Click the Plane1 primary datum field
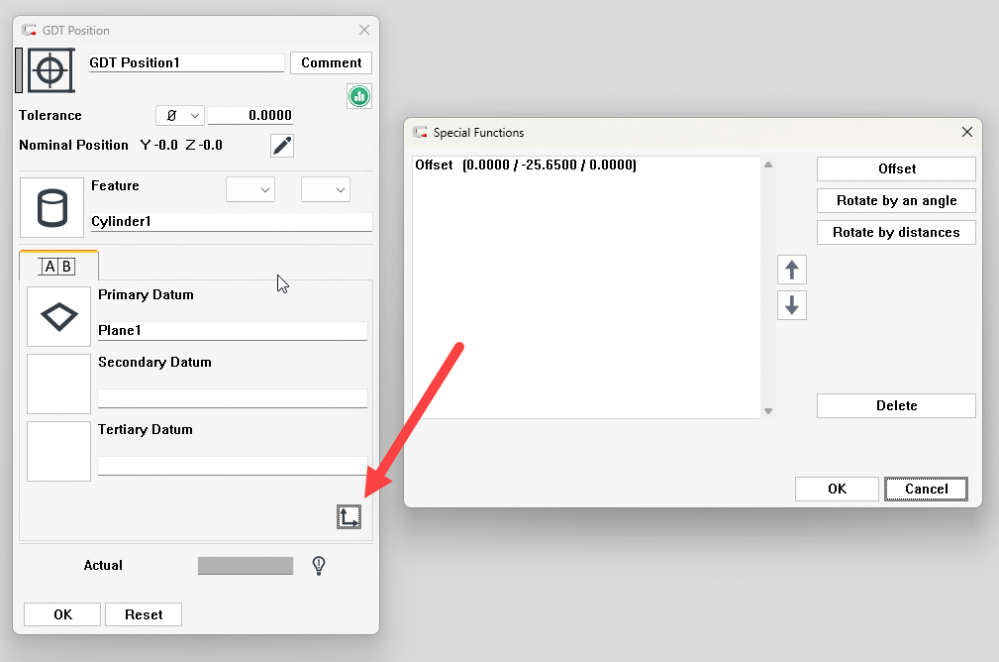Viewport: 999px width, 662px height. (x=233, y=331)
